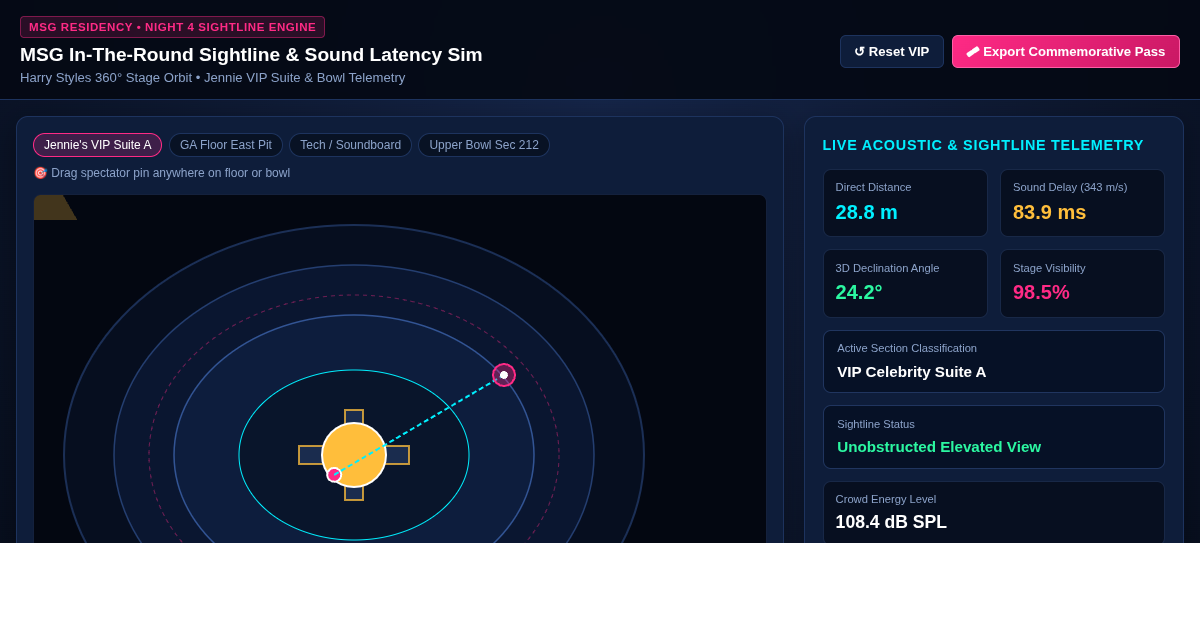Click the MSG Residency Night 4 badge
This screenshot has height=630, width=1200.
172,27
